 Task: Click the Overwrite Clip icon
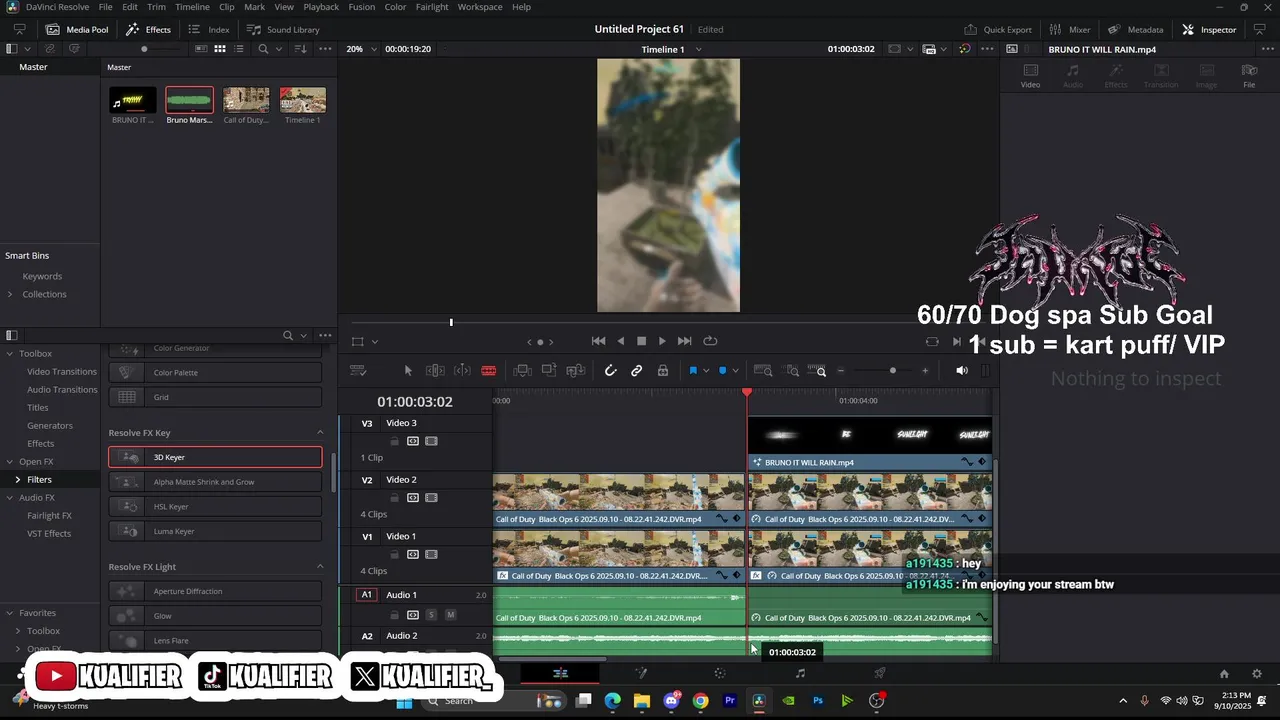(x=549, y=371)
